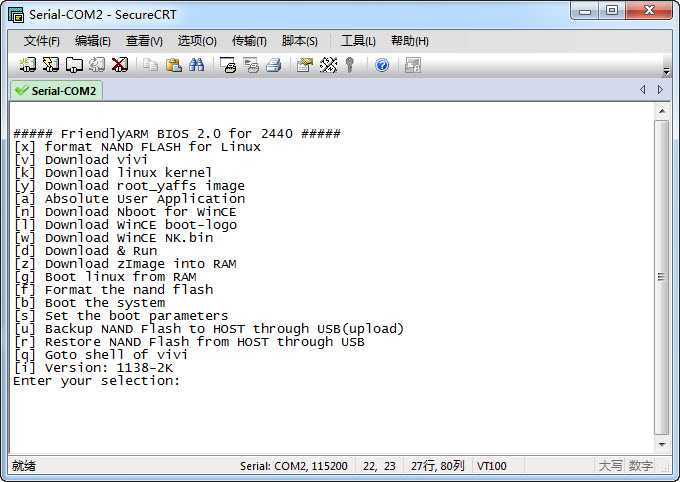Image resolution: width=680 pixels, height=482 pixels.
Task: Click the line '[z] Download zImage into RAM'
Action: [x=125, y=264]
